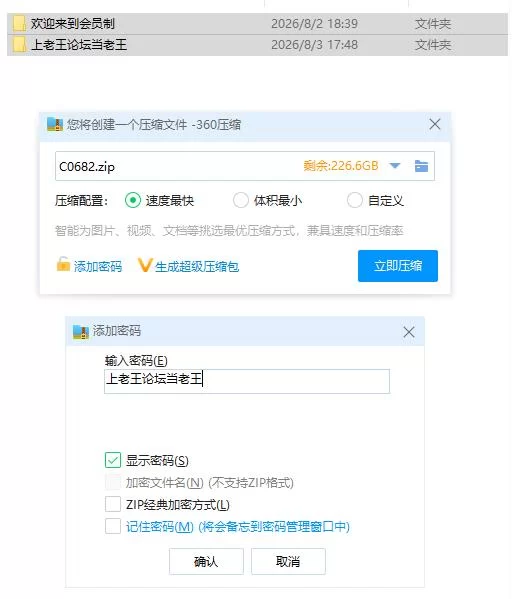This screenshot has height=599, width=532.
Task: Select the 上老王论坛当老王 folder name in list
Action: pyautogui.click(x=79, y=45)
